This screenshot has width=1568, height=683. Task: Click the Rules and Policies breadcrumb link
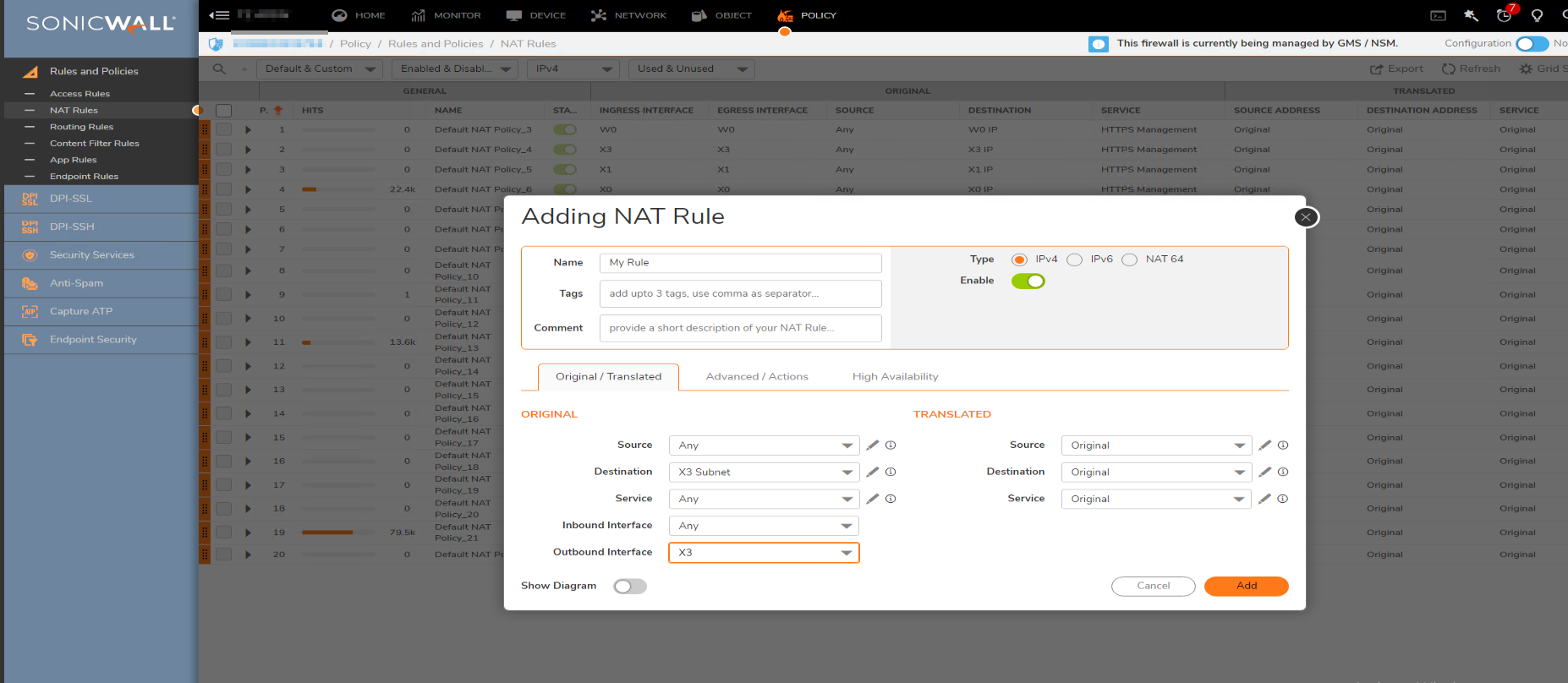(x=436, y=44)
